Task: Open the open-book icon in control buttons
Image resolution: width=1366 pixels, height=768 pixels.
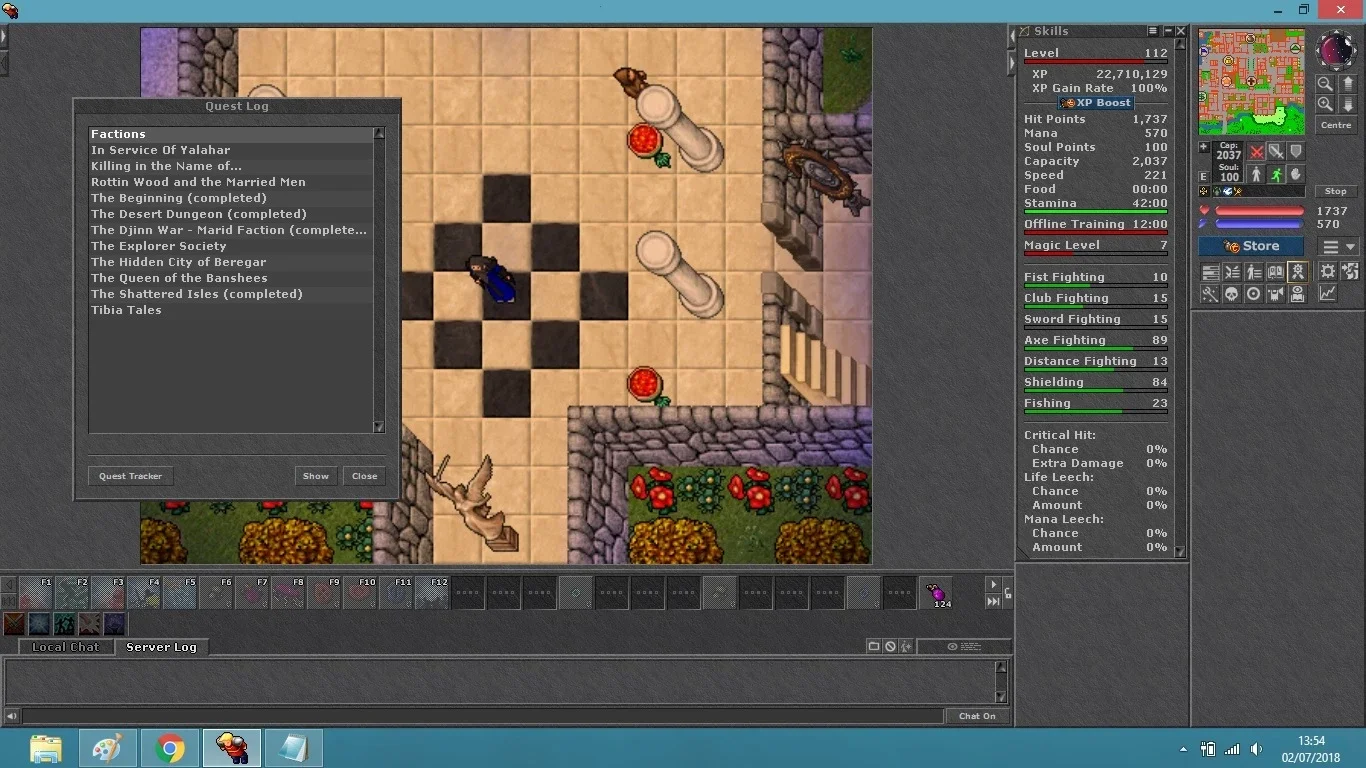Action: pyautogui.click(x=1276, y=272)
